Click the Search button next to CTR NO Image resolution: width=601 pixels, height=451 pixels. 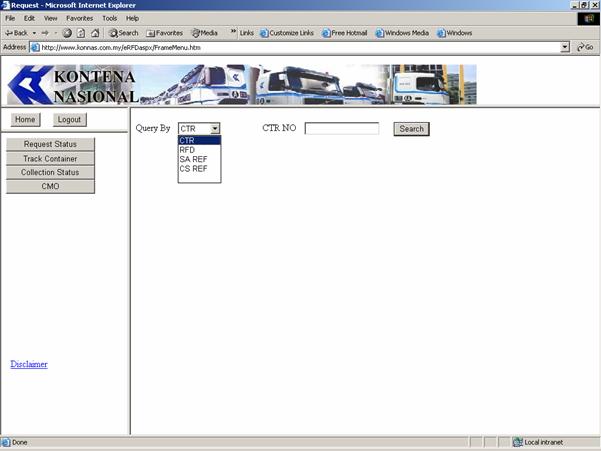[412, 129]
